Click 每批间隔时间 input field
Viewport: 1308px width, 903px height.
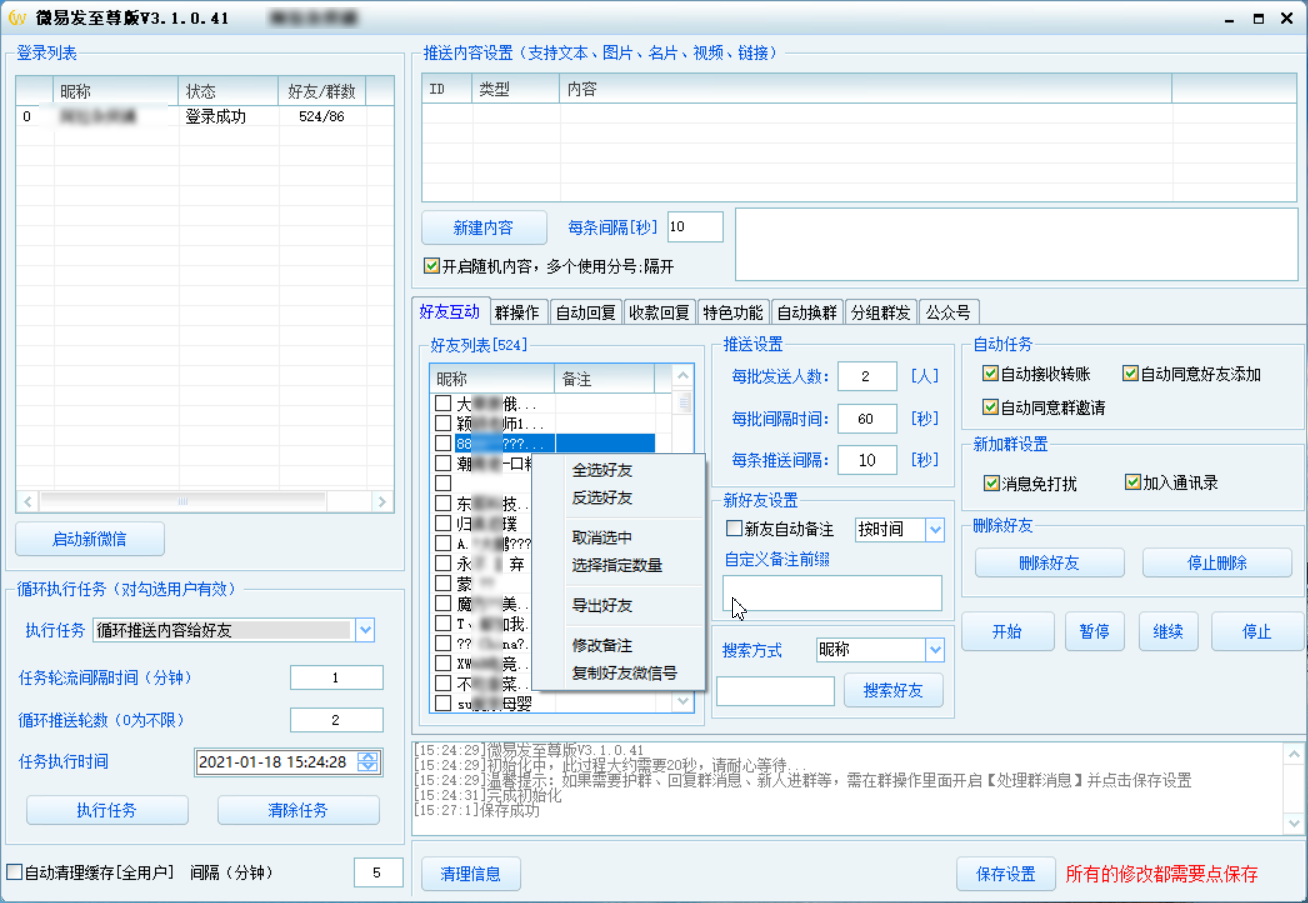pos(867,418)
